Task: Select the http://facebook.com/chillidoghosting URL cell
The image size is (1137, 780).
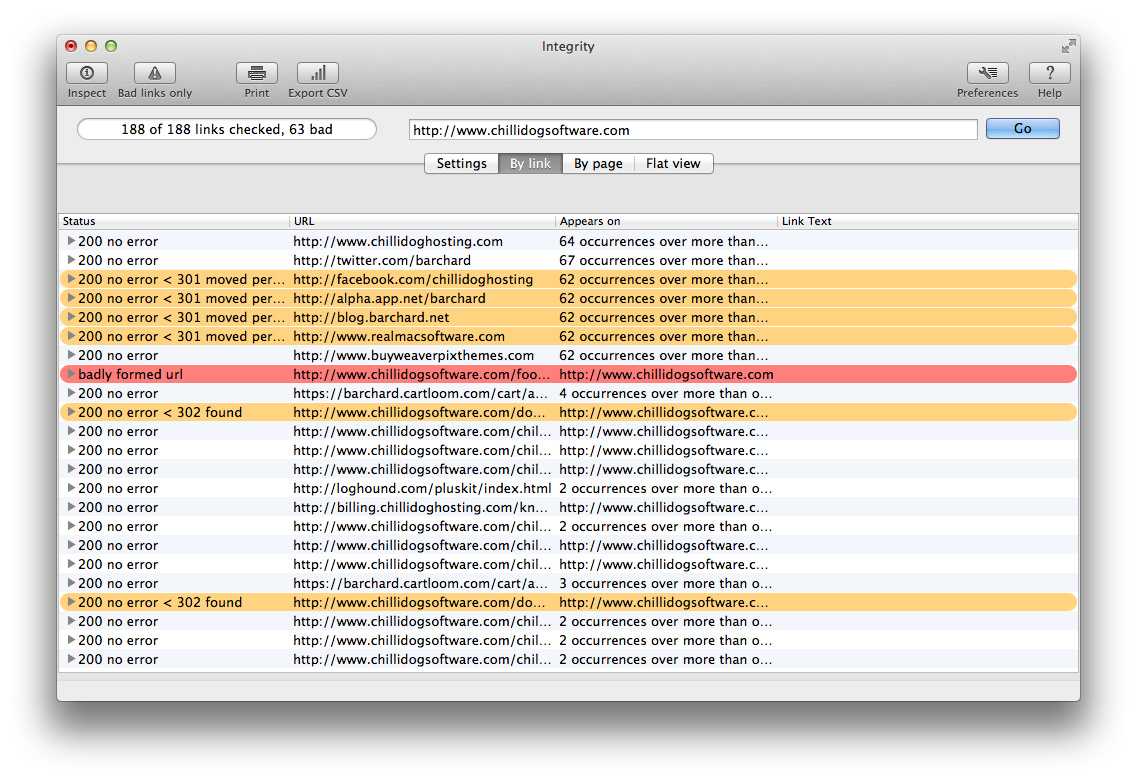Action: pos(413,279)
